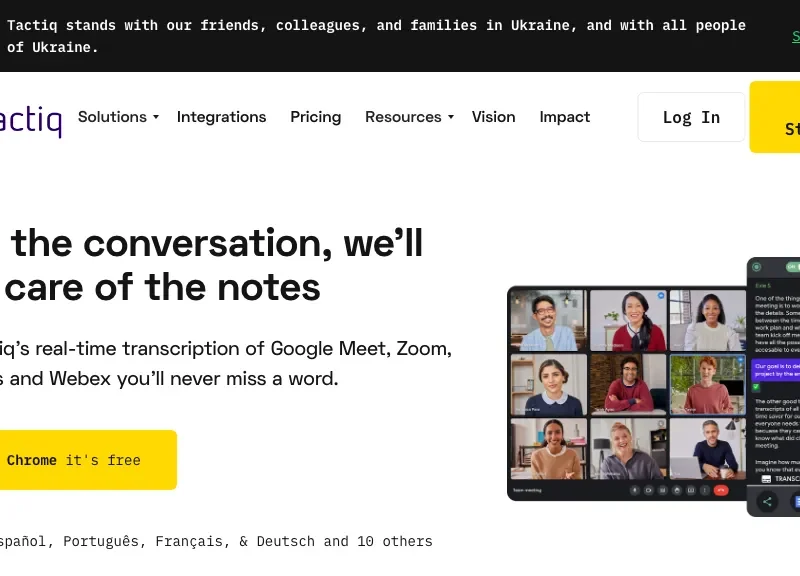
Task: Navigate to the Impact page
Action: (565, 117)
